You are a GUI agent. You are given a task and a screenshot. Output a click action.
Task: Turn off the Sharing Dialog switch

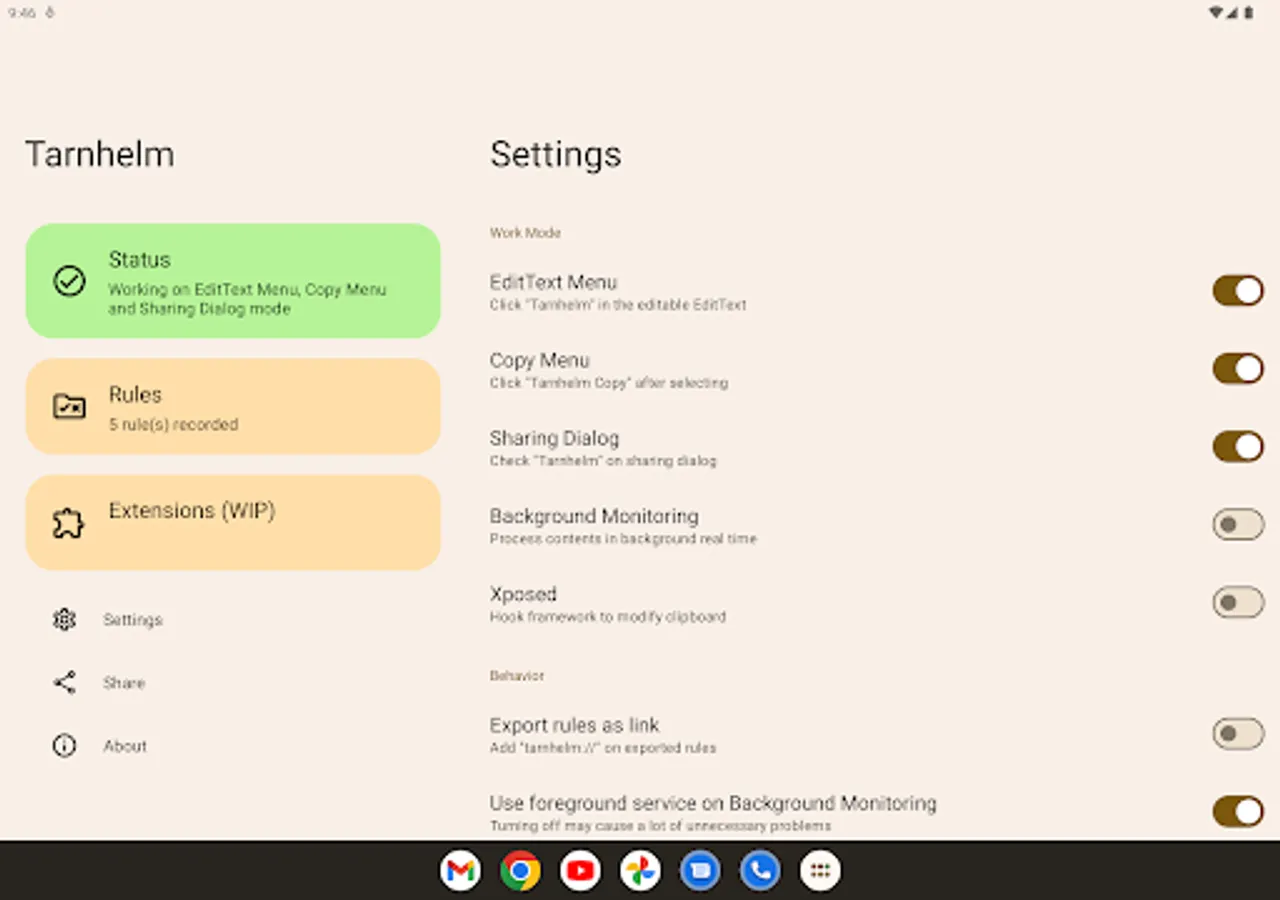1238,447
